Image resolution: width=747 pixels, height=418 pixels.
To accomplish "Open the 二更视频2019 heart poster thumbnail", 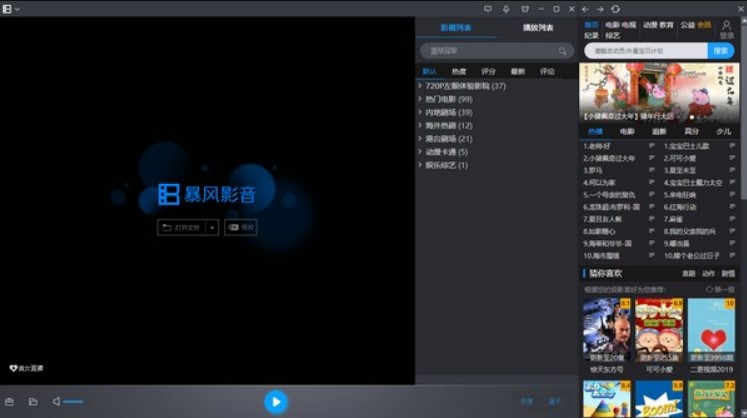I will pyautogui.click(x=711, y=330).
